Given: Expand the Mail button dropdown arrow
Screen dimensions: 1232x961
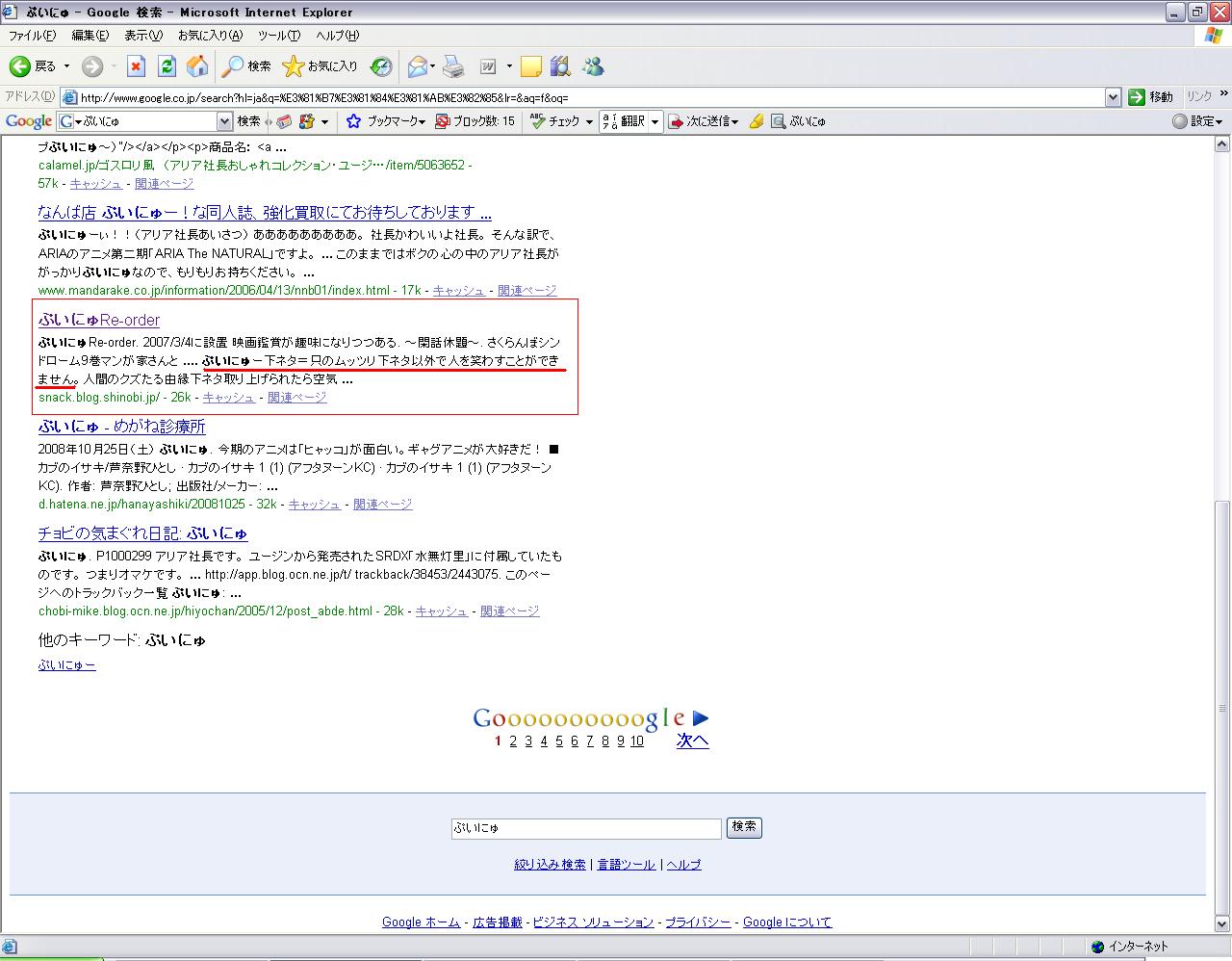Looking at the screenshot, I should point(433,66).
